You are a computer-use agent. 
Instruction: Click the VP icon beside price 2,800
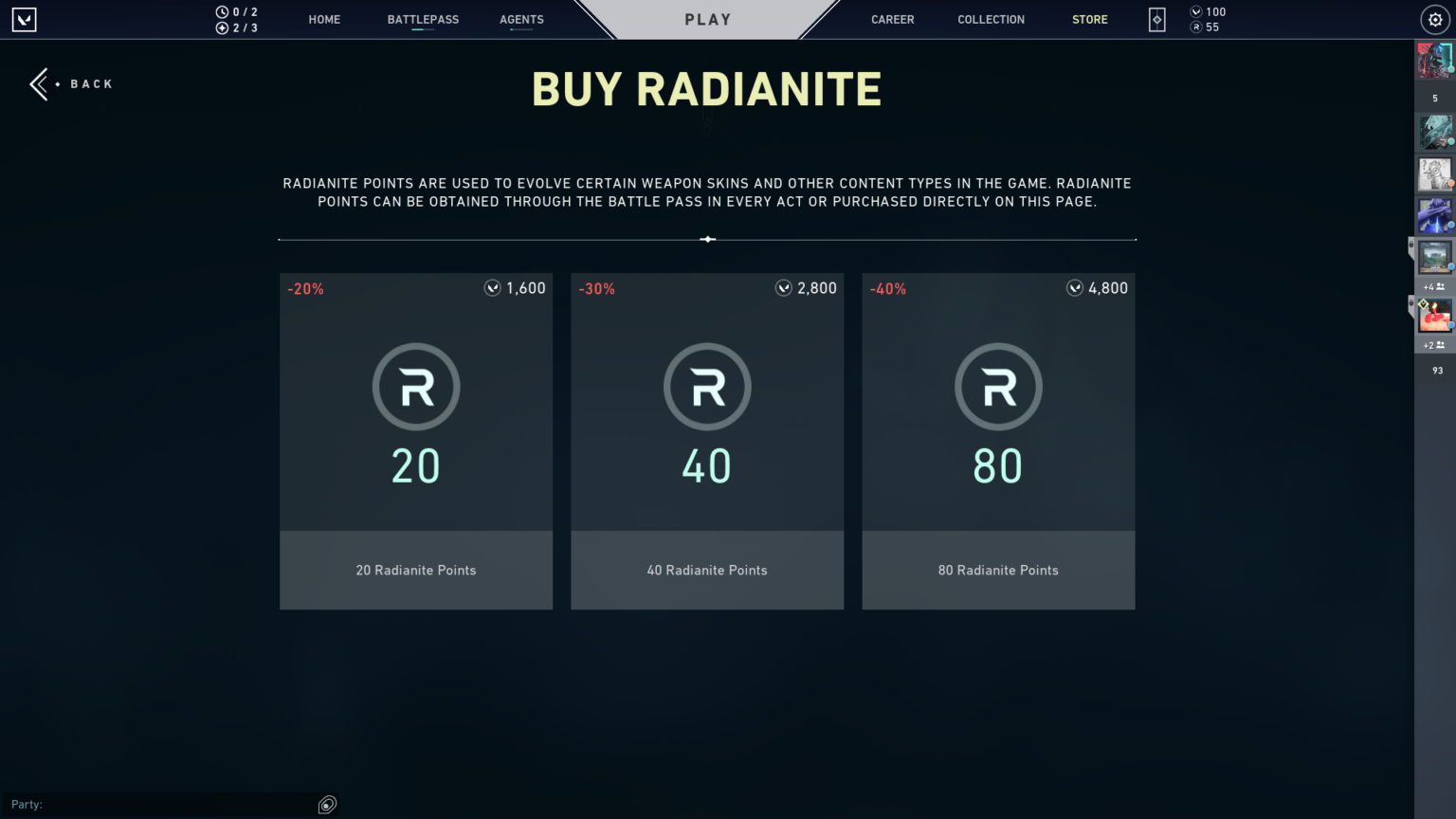click(783, 288)
